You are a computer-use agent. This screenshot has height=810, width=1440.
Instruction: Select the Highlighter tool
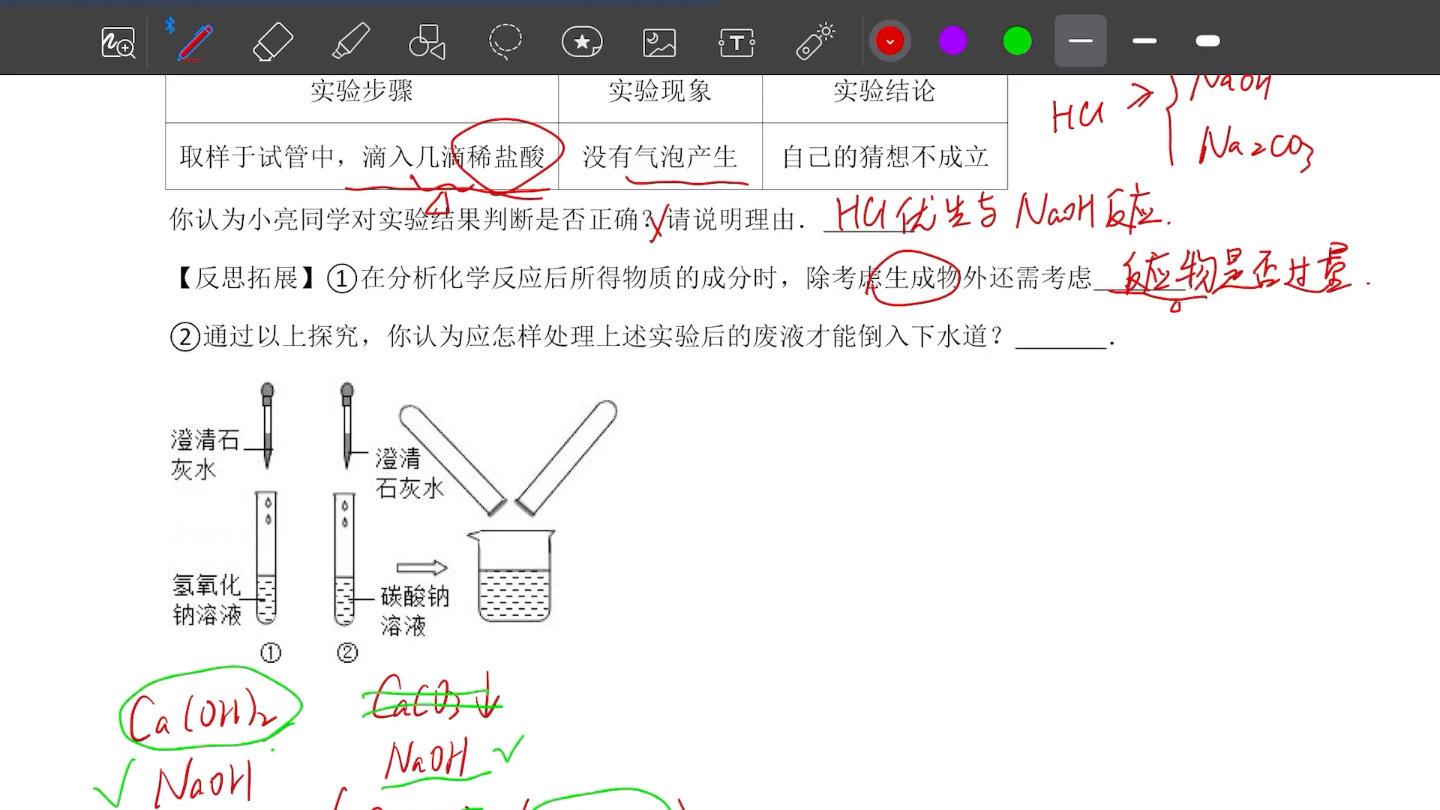coord(351,42)
